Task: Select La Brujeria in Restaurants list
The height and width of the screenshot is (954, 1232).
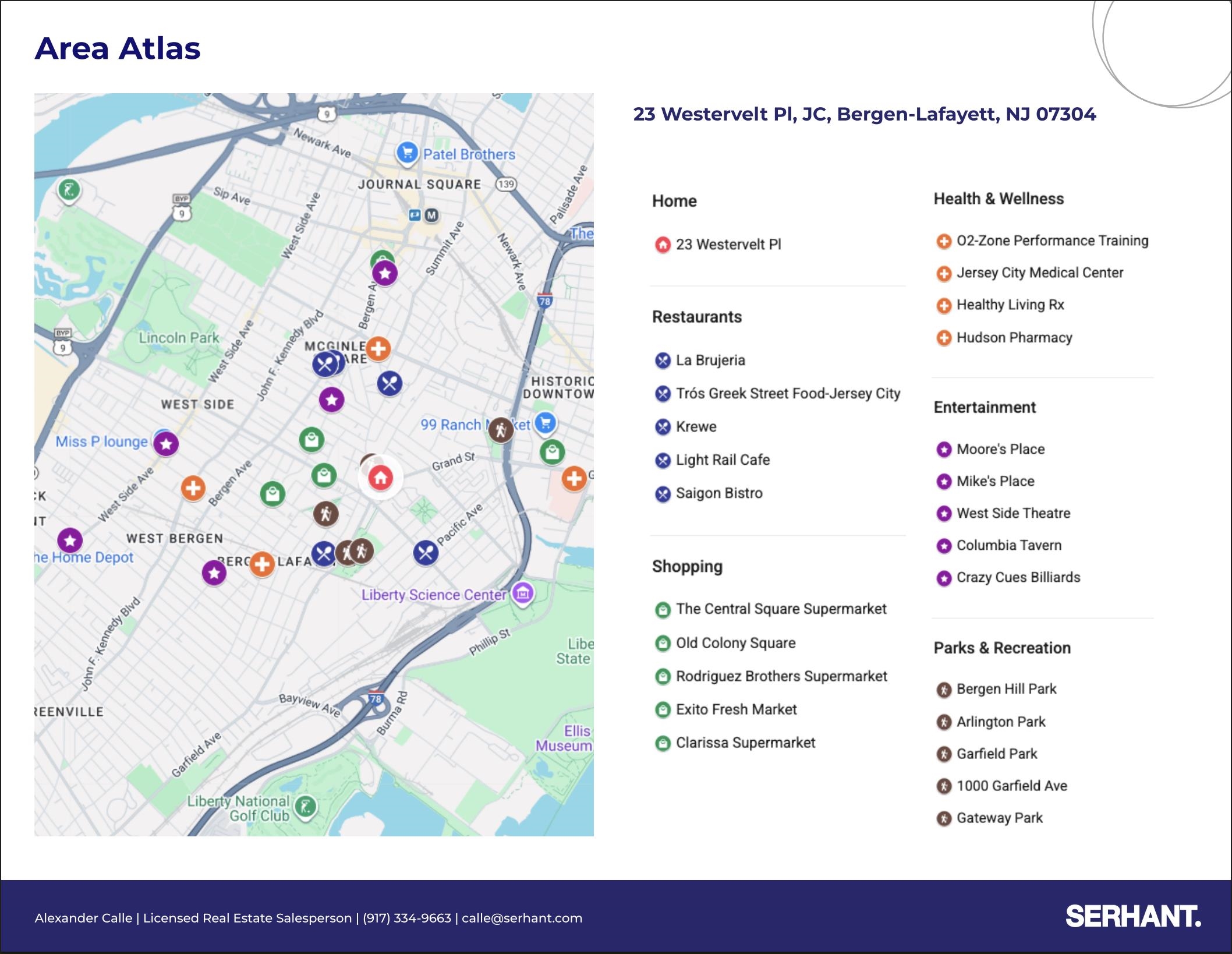Action: point(710,361)
